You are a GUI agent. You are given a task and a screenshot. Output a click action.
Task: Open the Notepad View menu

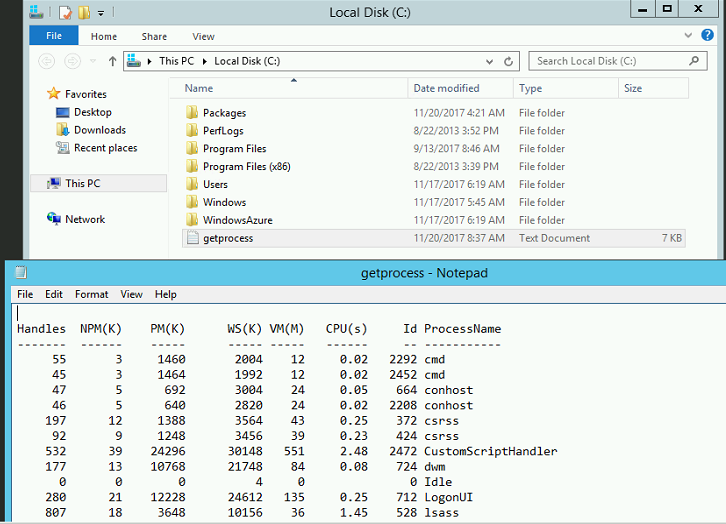pyautogui.click(x=131, y=294)
